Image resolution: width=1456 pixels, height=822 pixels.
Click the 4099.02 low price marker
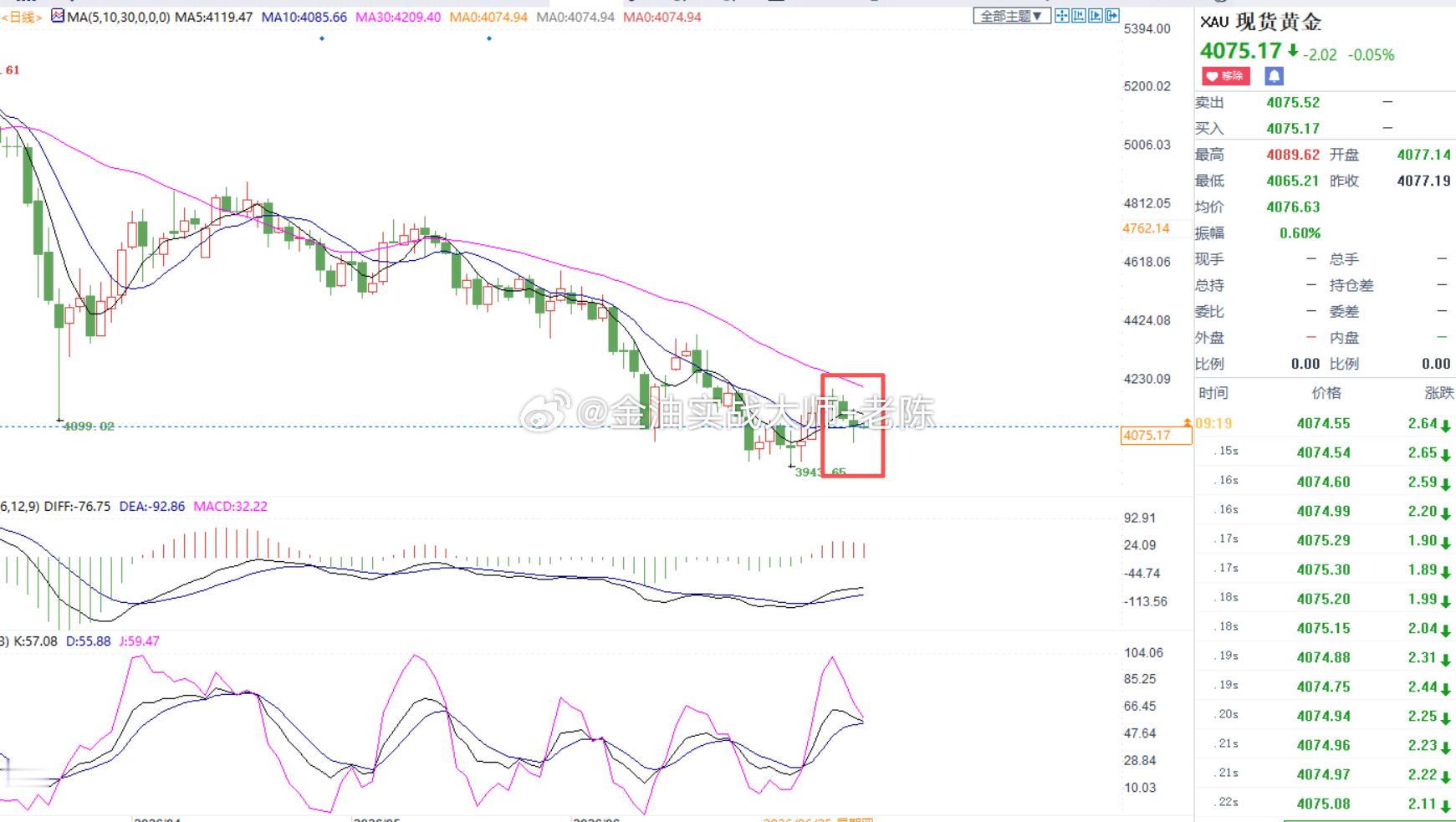(89, 426)
